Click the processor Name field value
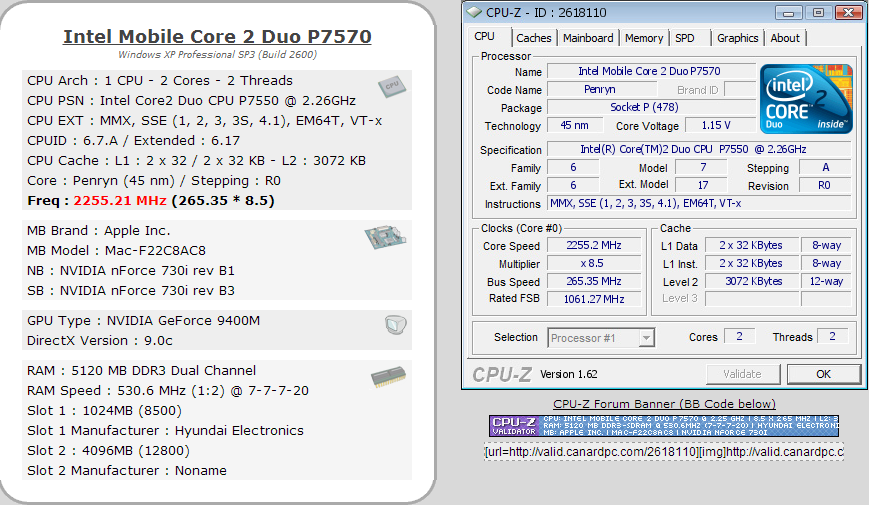Screen dimensions: 869x505 651,72
